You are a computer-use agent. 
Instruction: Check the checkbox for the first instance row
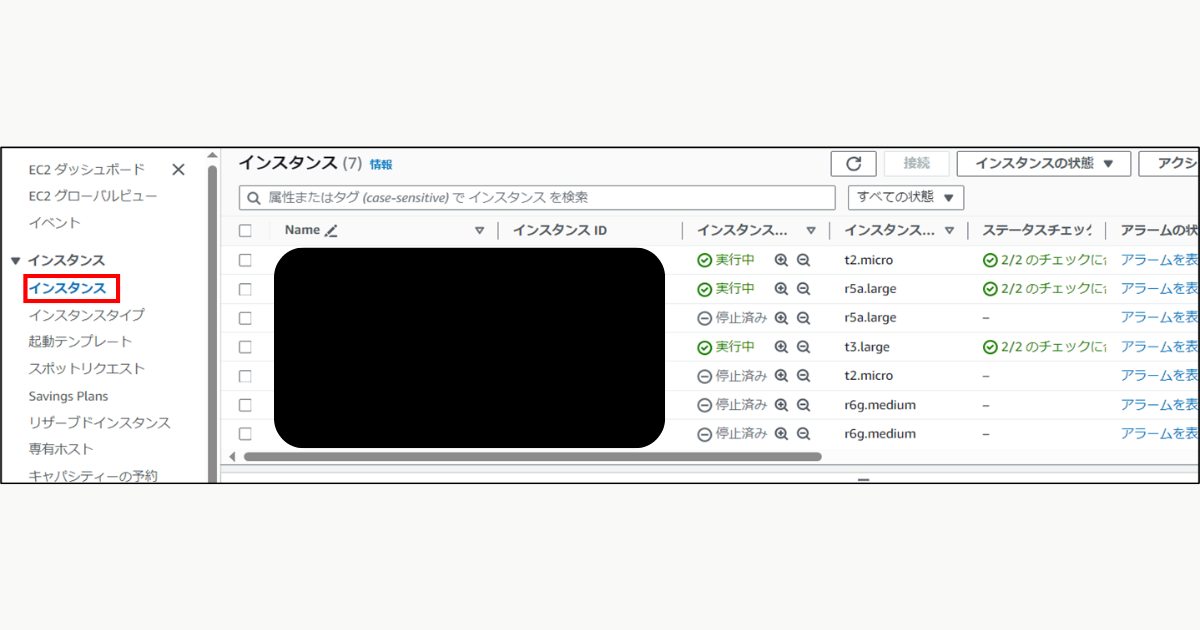pyautogui.click(x=246, y=260)
